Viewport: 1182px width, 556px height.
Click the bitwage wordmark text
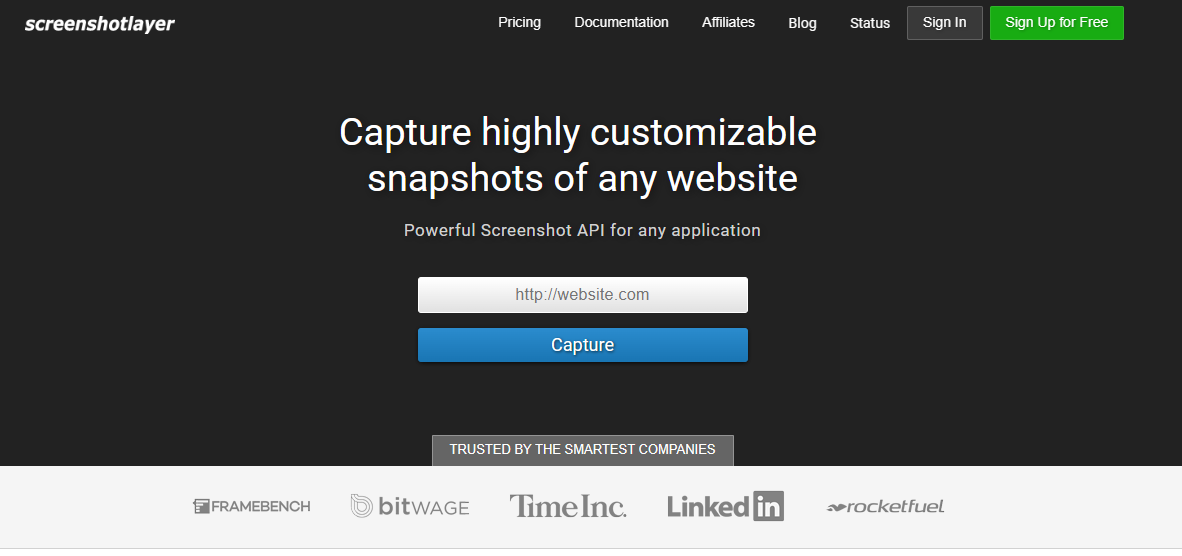pyautogui.click(x=424, y=507)
